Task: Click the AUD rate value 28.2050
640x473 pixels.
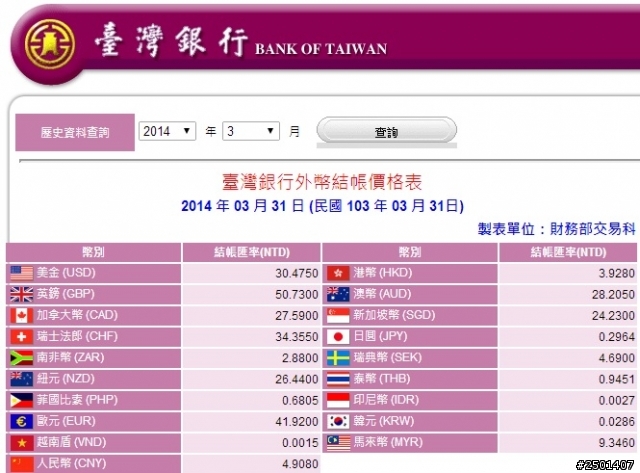Action: 613,295
